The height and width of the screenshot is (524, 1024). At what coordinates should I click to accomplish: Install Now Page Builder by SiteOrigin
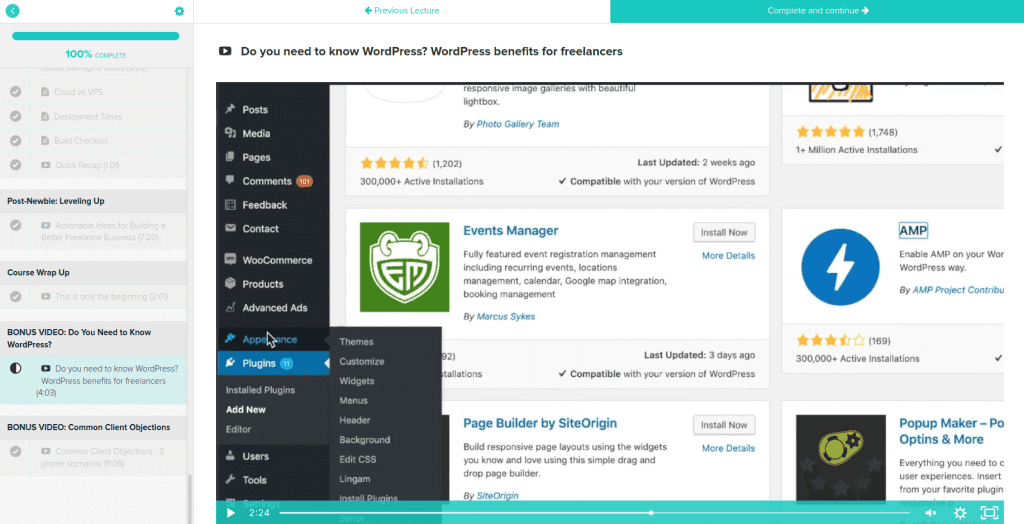pyautogui.click(x=724, y=425)
